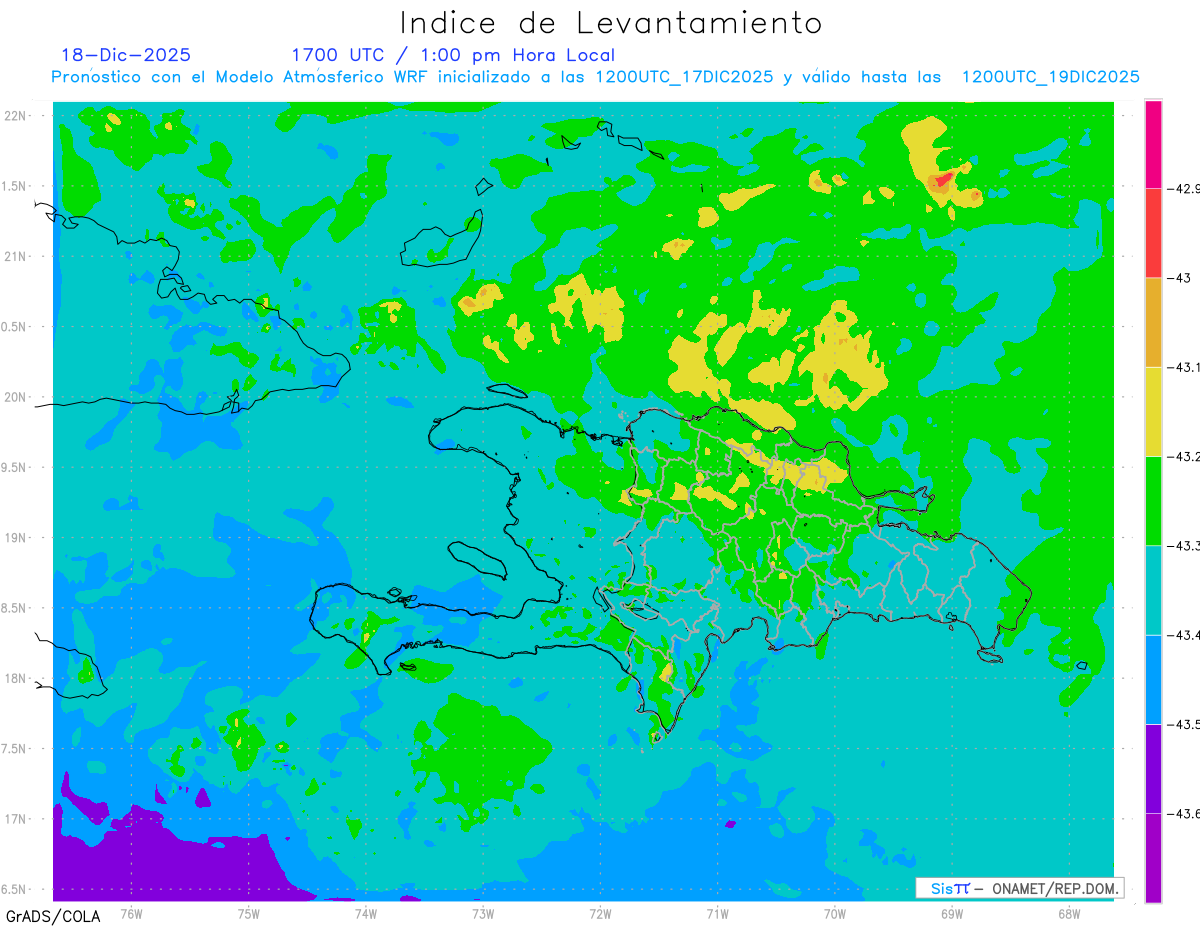Click the '-42.9' legend value

pyautogui.click(x=1183, y=188)
